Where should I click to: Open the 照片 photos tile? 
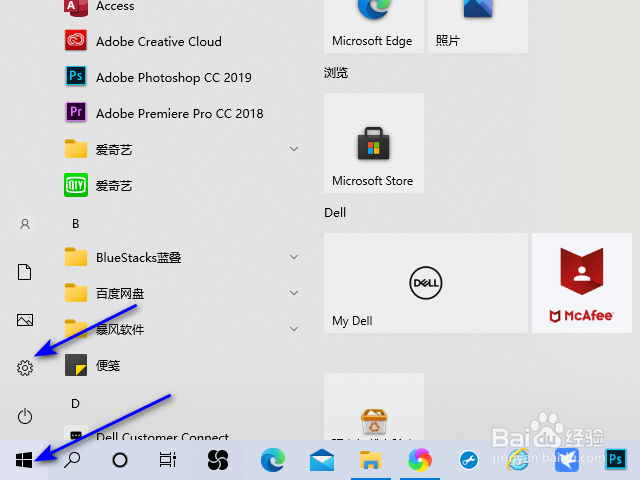tap(478, 26)
